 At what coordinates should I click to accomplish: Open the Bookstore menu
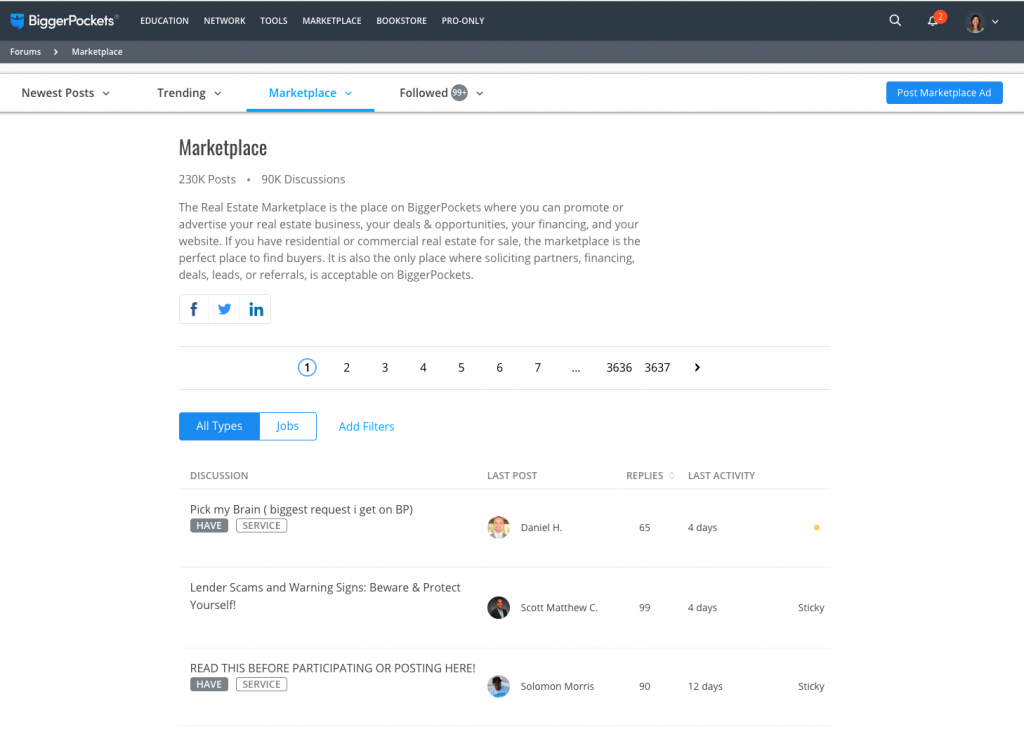point(402,21)
